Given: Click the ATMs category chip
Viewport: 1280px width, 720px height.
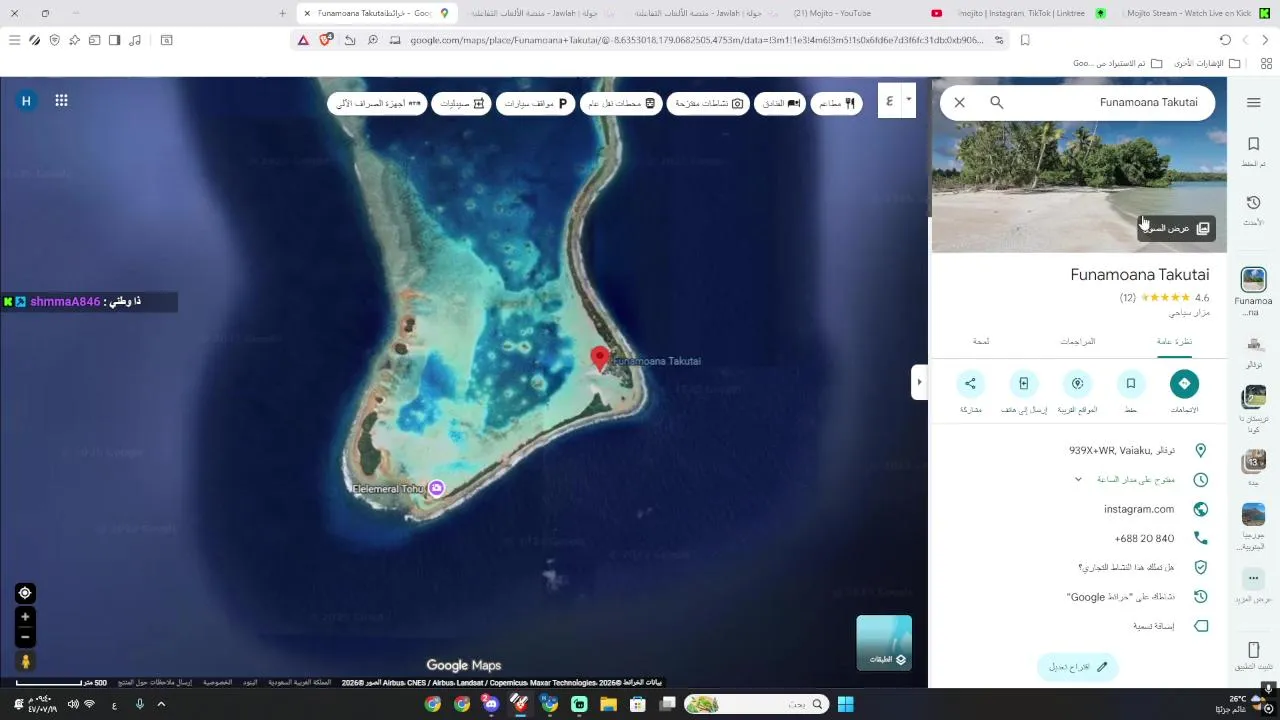Looking at the screenshot, I should pos(377,103).
